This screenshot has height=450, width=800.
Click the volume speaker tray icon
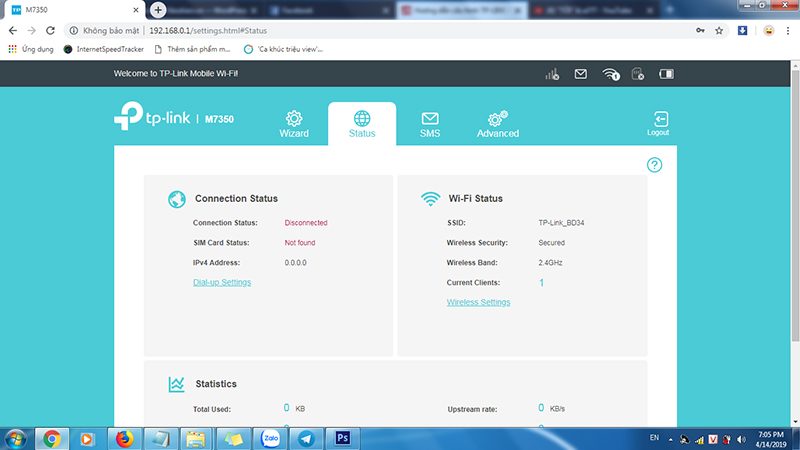tap(741, 439)
